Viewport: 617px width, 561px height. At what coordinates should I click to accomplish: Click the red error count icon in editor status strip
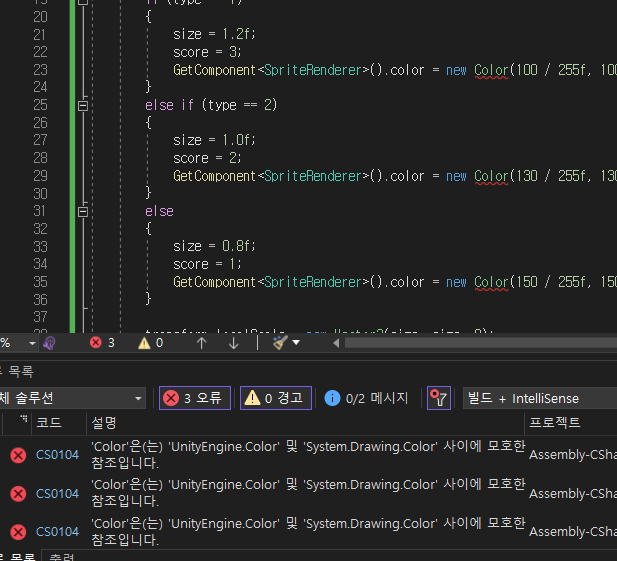pyautogui.click(x=96, y=343)
